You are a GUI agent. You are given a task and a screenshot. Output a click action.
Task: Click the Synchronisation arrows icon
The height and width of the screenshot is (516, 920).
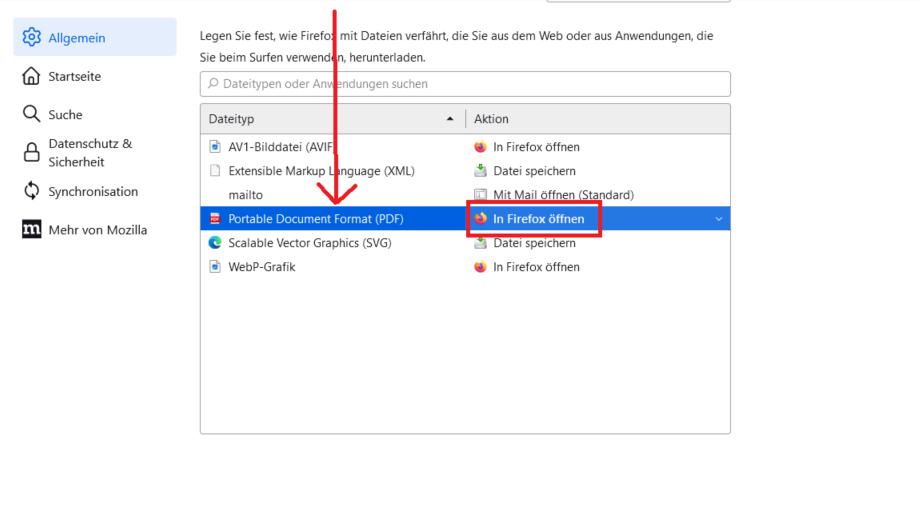point(32,191)
